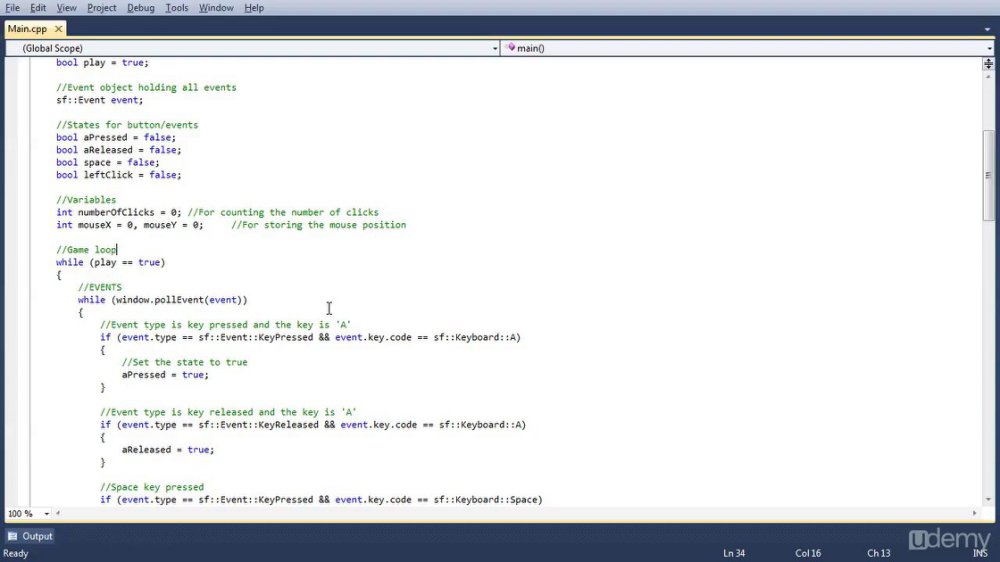Click the Output panel icon
Image resolution: width=1000 pixels, height=562 pixels.
click(13, 536)
